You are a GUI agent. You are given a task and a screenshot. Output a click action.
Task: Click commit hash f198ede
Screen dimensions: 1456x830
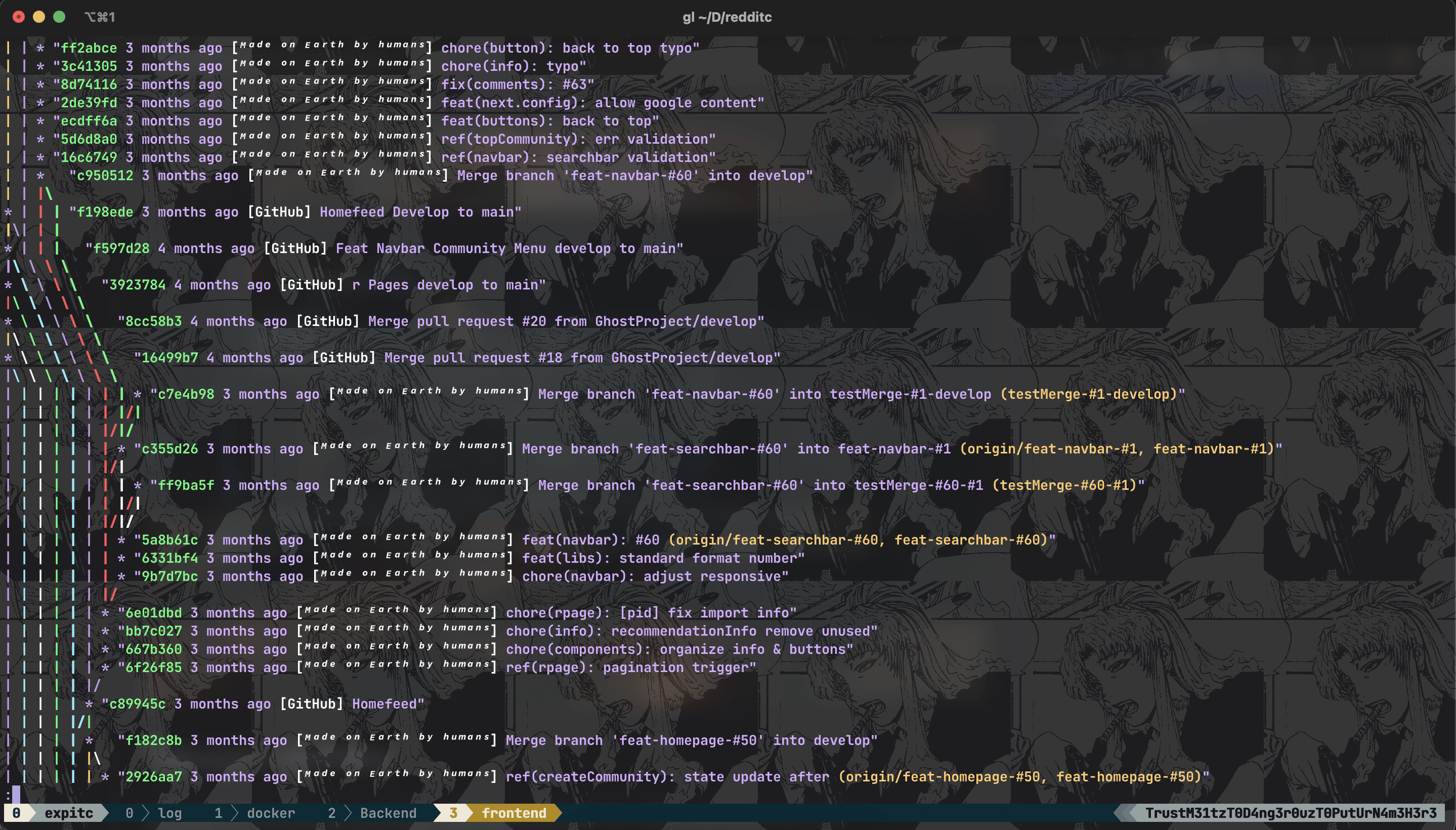pos(105,212)
